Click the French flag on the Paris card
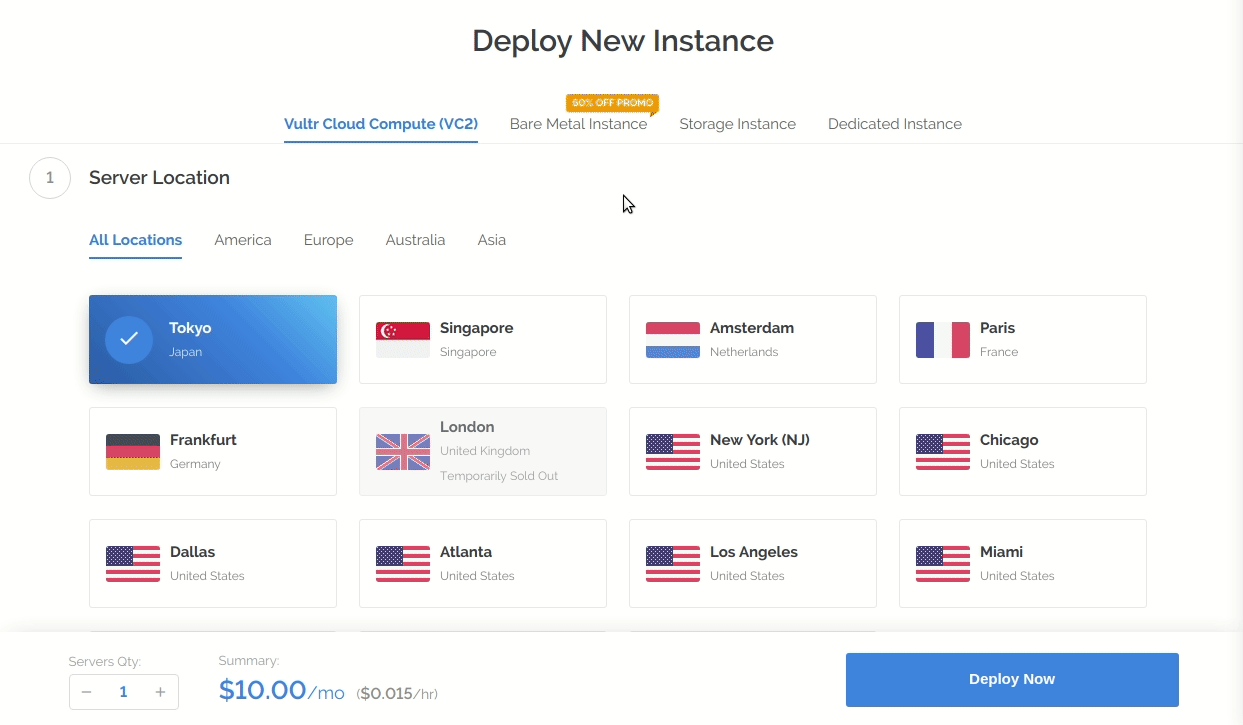Screen dimensions: 1243x725 [x=943, y=340]
